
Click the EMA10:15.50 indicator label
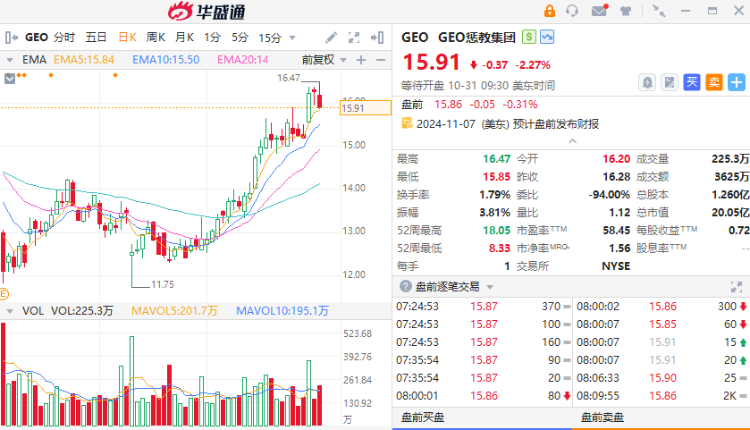point(166,60)
